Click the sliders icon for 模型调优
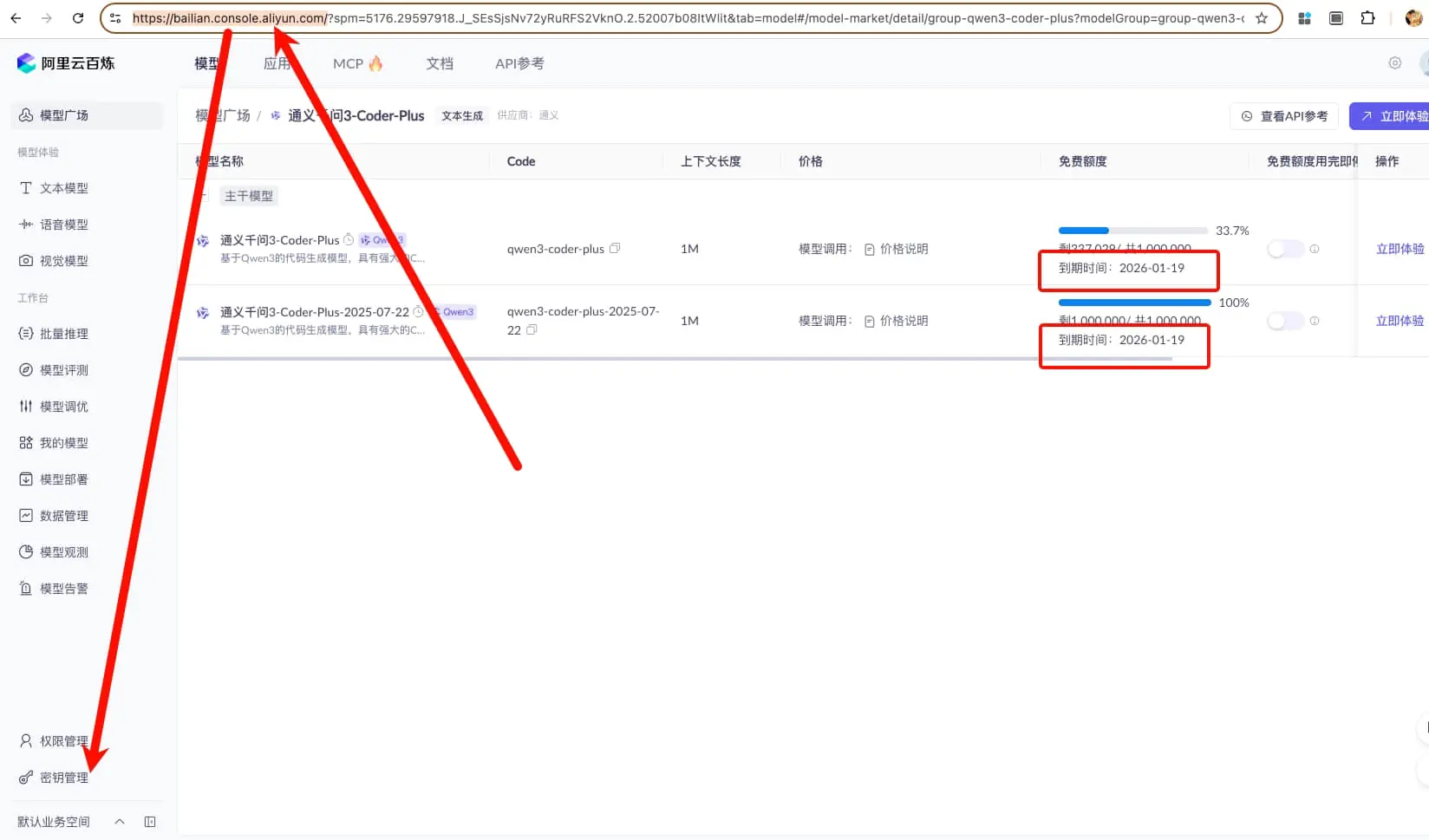The width and height of the screenshot is (1429, 840). 26,407
